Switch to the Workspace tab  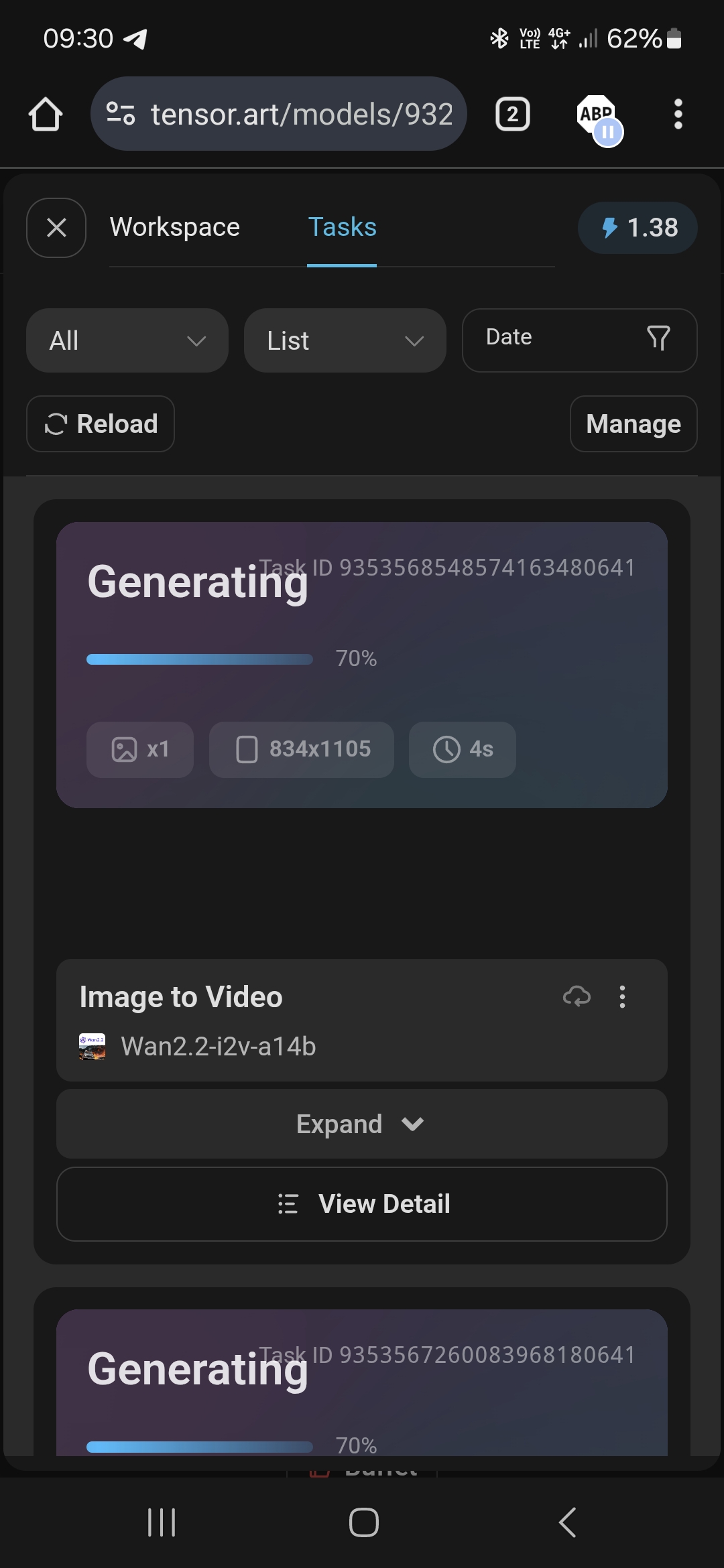pos(175,227)
